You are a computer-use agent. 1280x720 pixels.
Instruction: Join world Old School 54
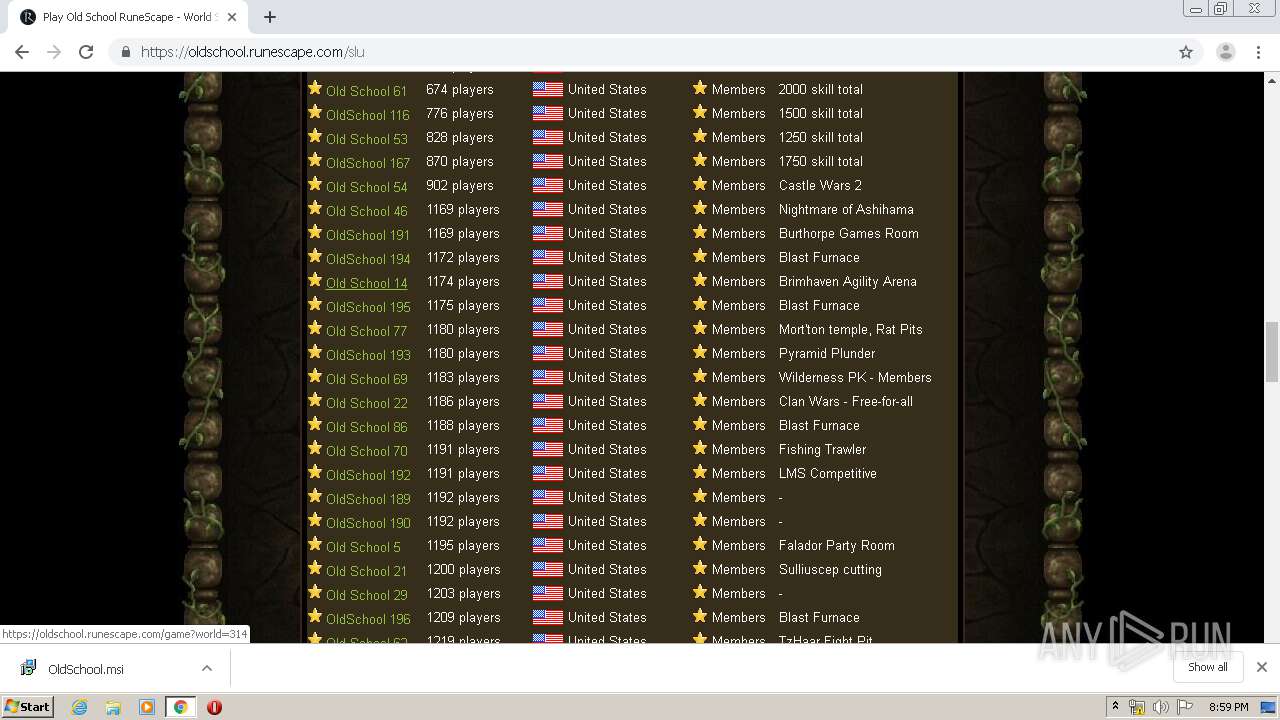[366, 187]
